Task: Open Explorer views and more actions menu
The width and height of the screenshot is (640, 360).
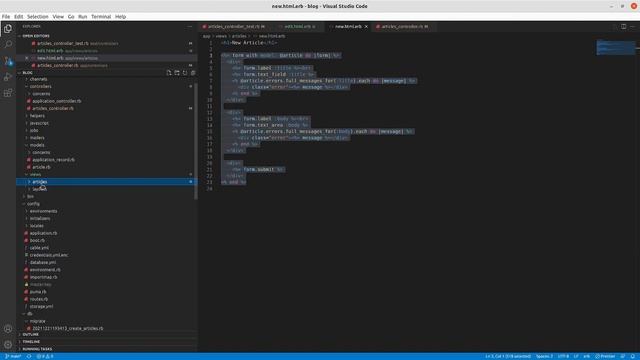Action: pyautogui.click(x=190, y=27)
